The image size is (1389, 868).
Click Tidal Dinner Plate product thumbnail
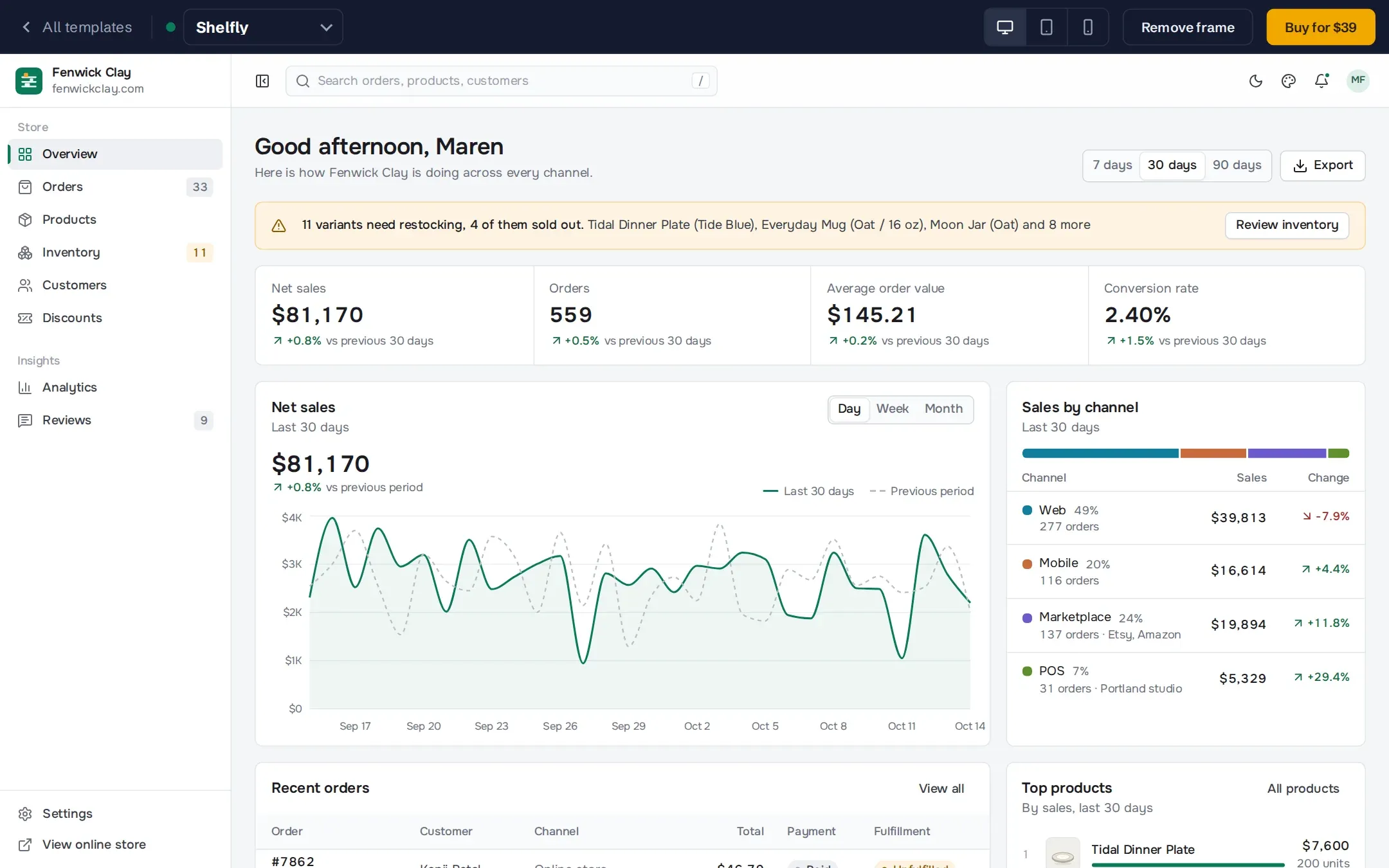[x=1062, y=853]
